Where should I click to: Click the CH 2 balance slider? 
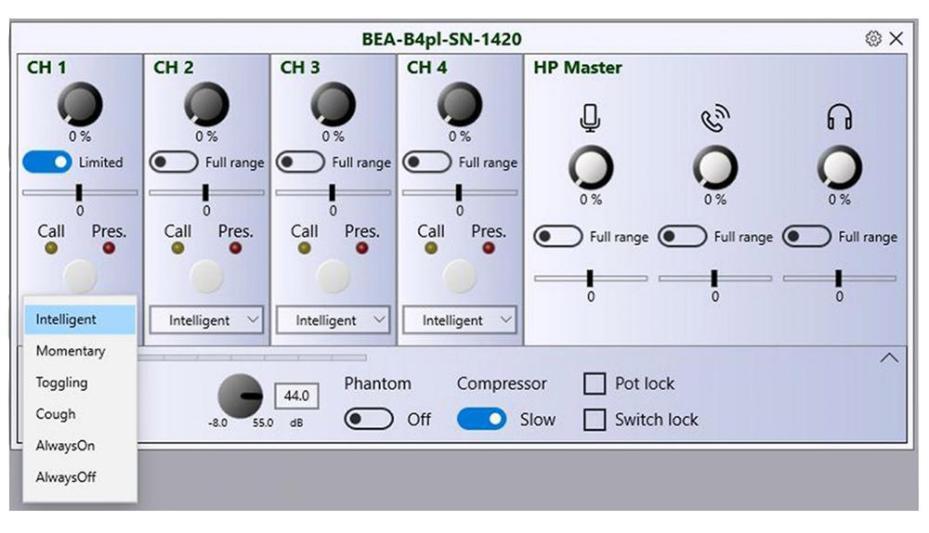click(x=206, y=192)
